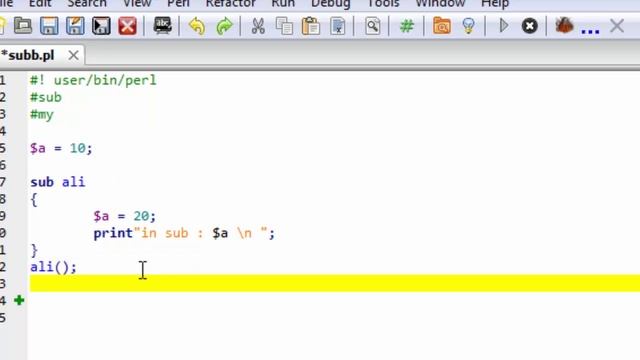This screenshot has width=640, height=360.
Task: Open the Debug menu
Action: [x=331, y=4]
